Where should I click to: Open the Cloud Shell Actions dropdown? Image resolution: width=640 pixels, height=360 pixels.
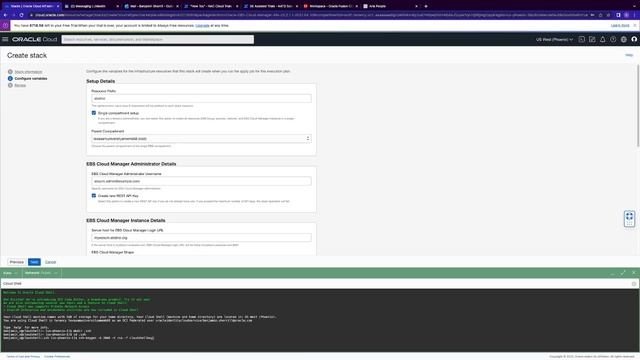[x=10, y=273]
